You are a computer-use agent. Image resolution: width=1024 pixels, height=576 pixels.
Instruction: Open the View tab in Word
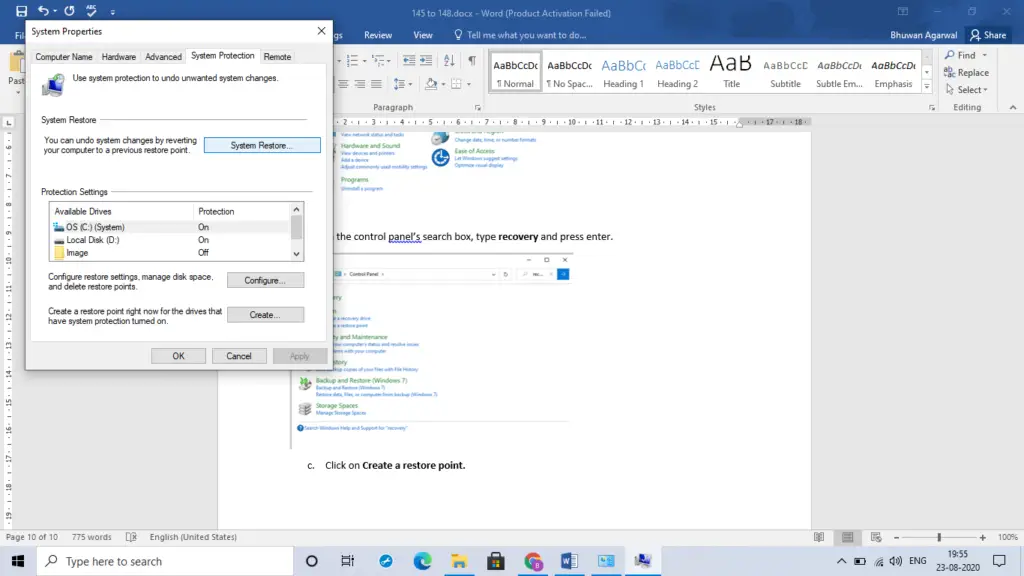(423, 35)
